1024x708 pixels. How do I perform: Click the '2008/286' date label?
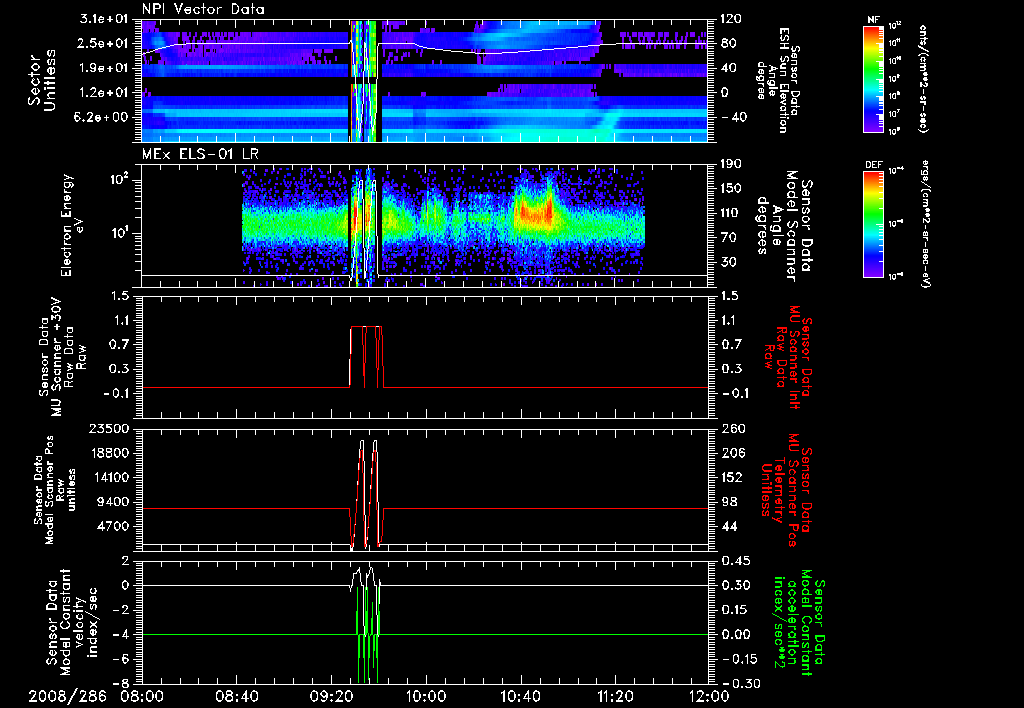67,696
